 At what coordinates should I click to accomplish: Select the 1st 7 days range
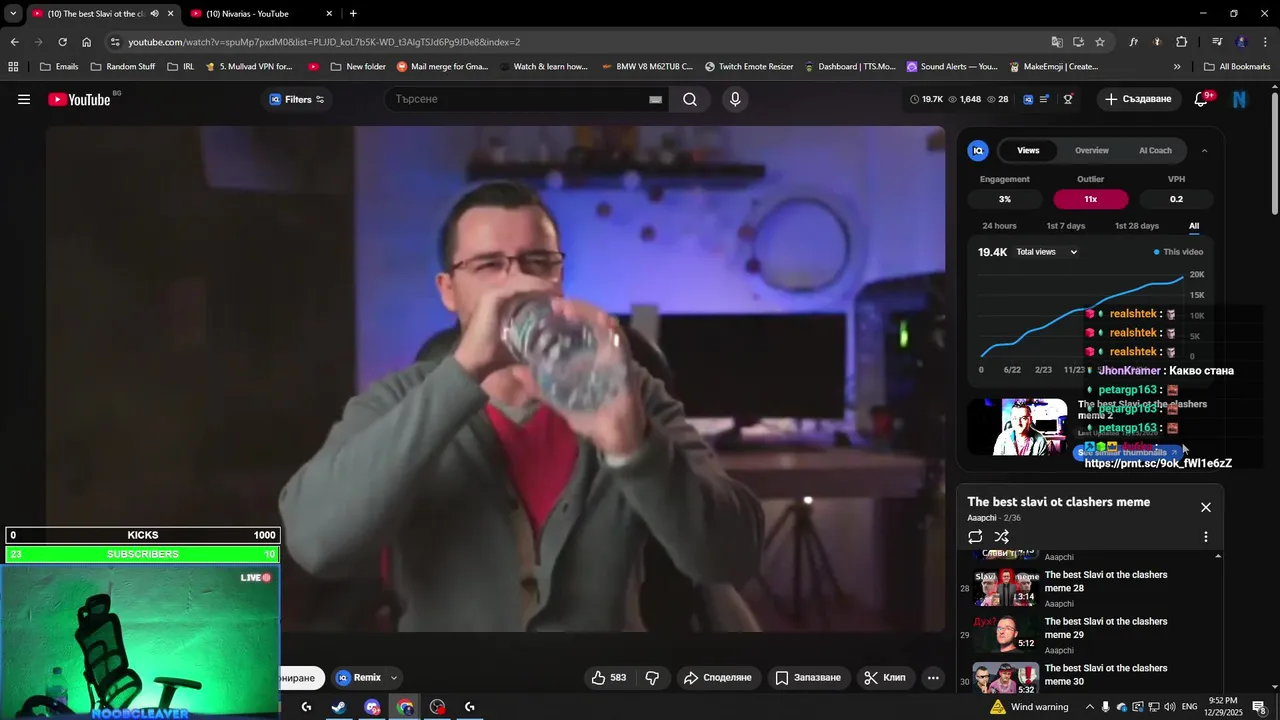(x=1065, y=226)
